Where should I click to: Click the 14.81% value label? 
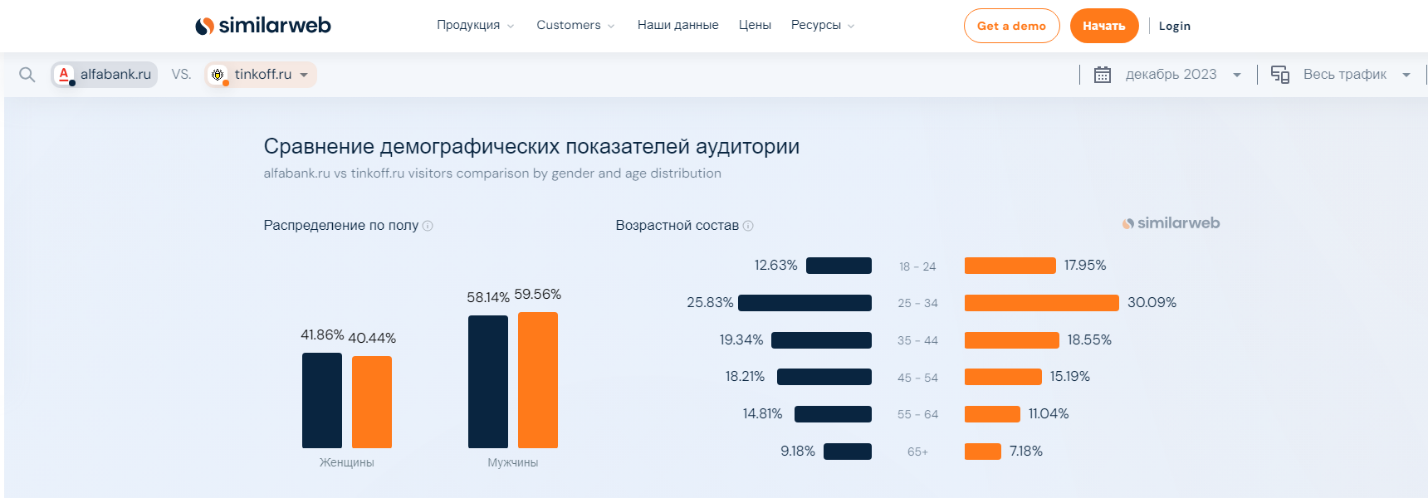point(765,414)
